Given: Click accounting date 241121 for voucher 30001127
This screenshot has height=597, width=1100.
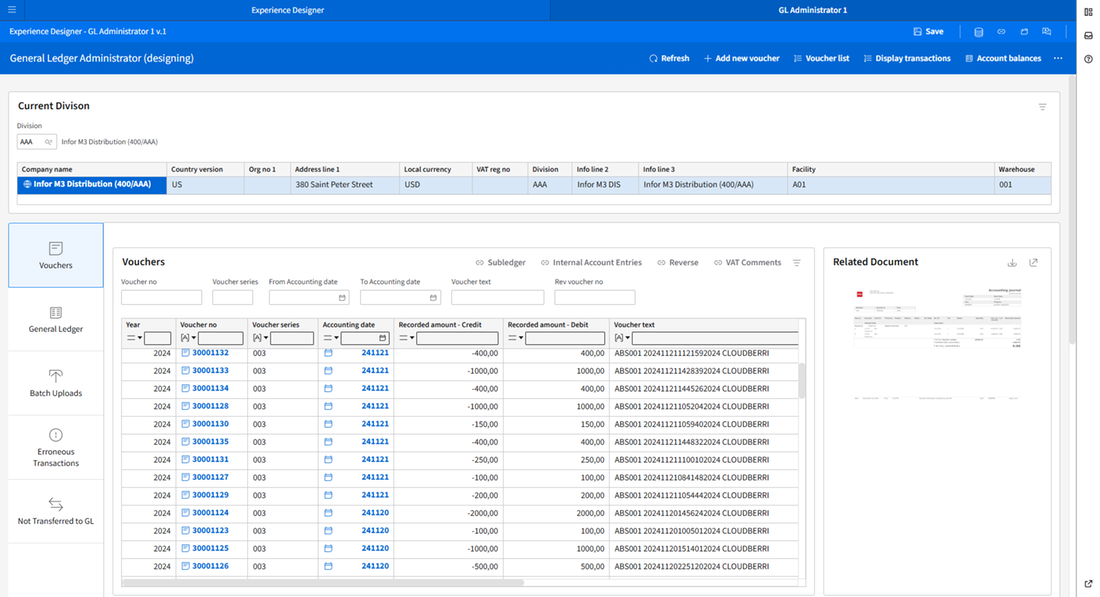Looking at the screenshot, I should 375,477.
